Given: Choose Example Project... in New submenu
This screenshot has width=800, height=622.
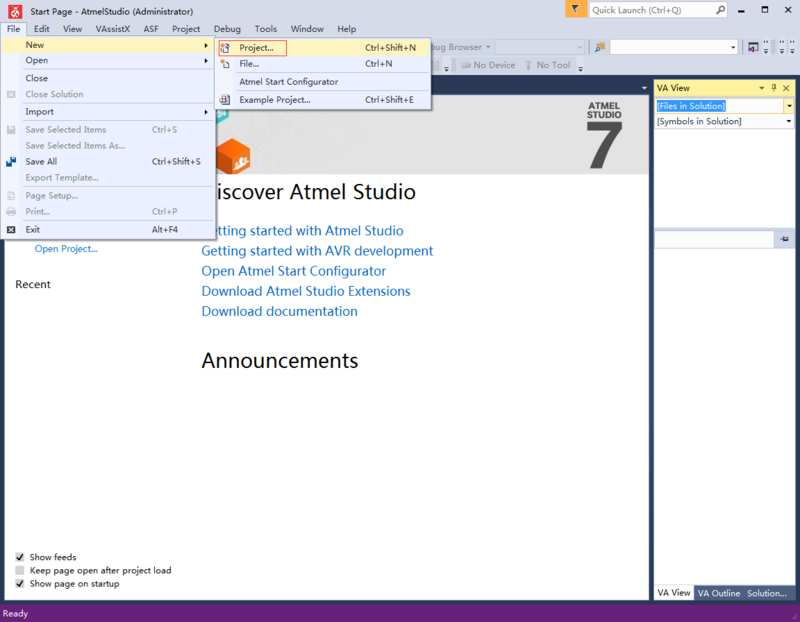Looking at the screenshot, I should point(323,99).
